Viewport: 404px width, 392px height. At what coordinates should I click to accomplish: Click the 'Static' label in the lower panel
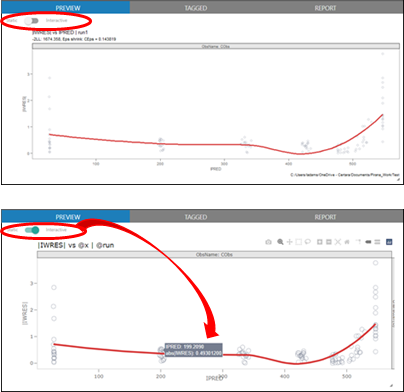pyautogui.click(x=12, y=230)
